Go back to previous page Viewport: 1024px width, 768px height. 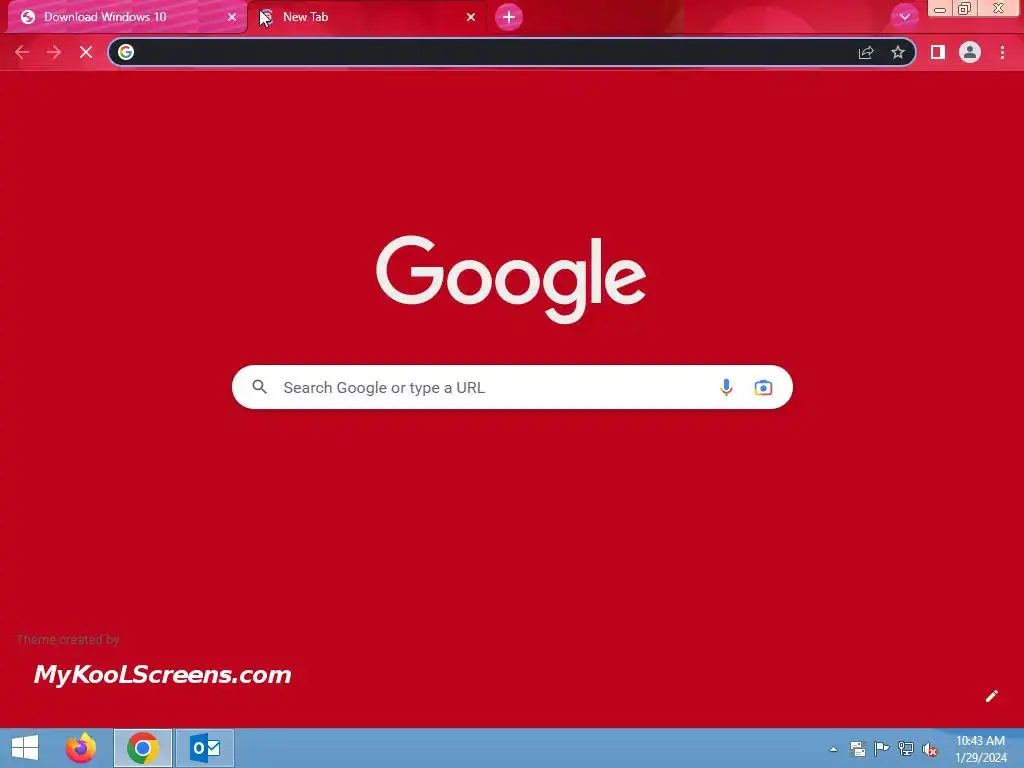22,52
